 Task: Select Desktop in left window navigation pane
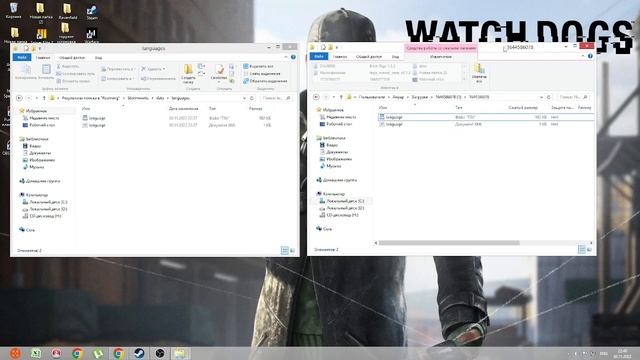40,125
